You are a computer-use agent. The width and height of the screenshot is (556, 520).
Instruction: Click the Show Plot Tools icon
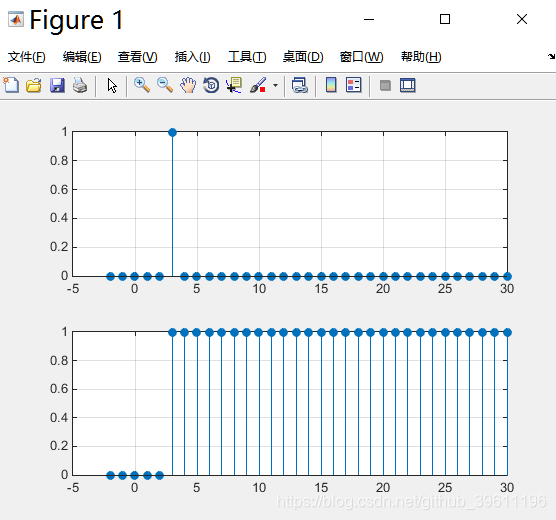tap(408, 85)
